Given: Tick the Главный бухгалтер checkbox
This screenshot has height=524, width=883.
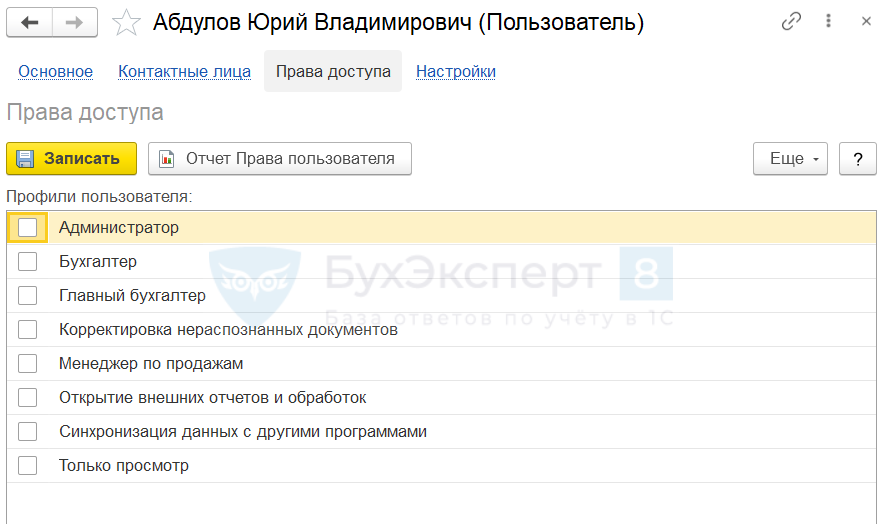Looking at the screenshot, I should pos(27,296).
